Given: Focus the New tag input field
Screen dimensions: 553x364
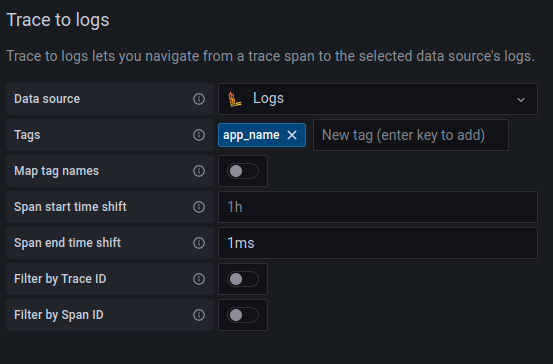Looking at the screenshot, I should click(411, 135).
